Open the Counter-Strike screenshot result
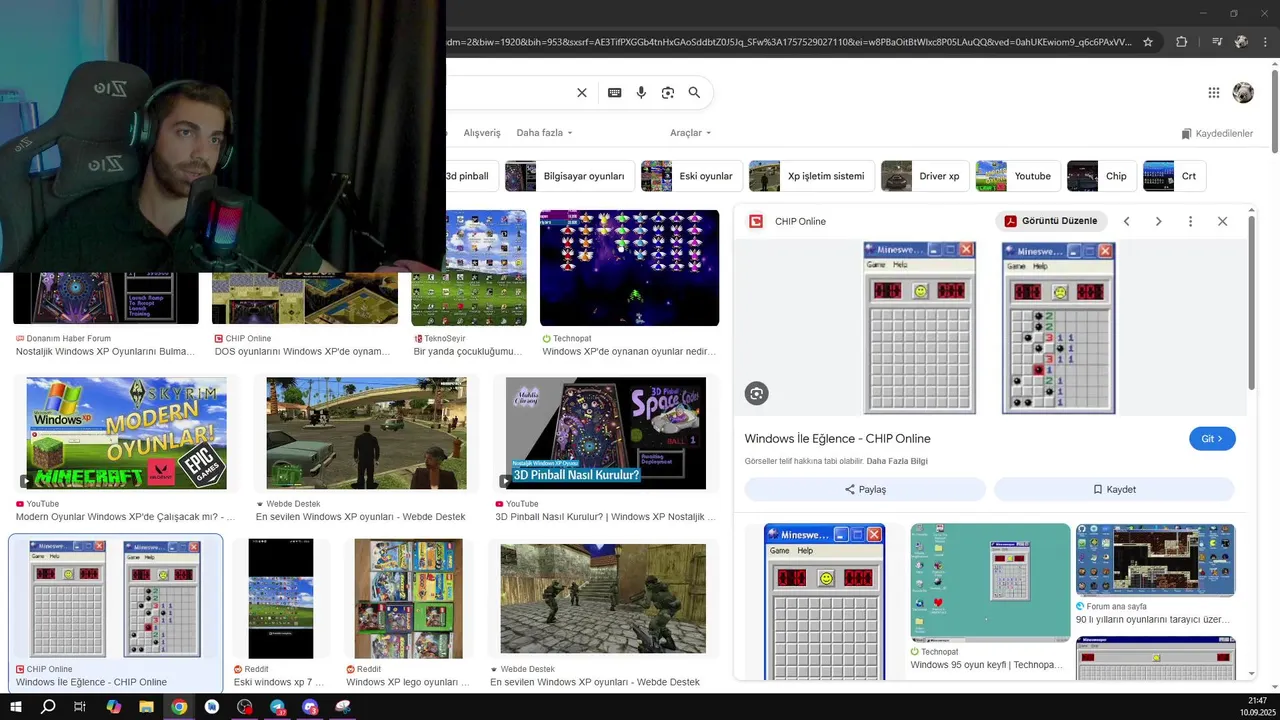Image resolution: width=1280 pixels, height=720 pixels. [603, 598]
